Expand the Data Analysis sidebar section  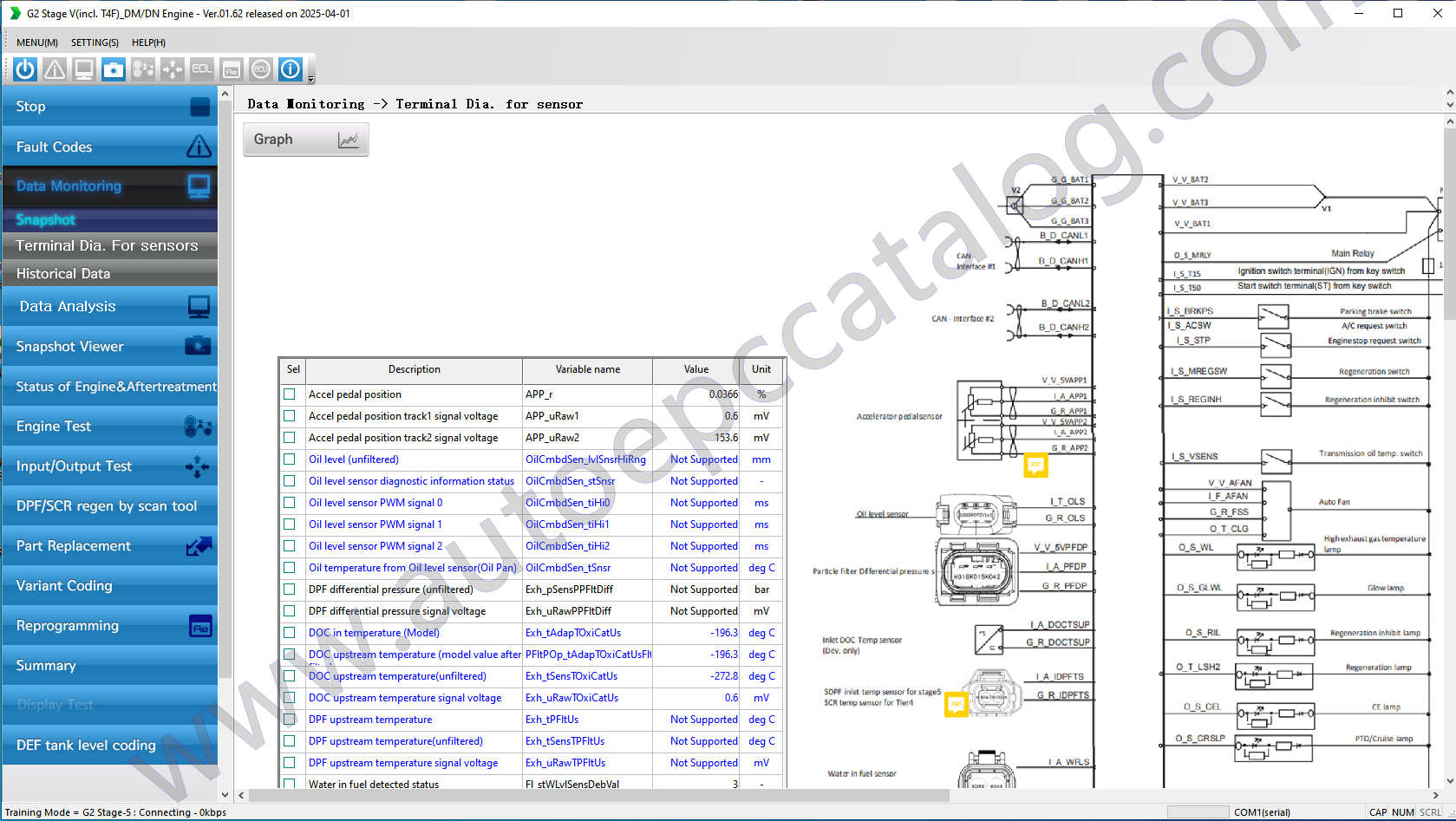(110, 307)
